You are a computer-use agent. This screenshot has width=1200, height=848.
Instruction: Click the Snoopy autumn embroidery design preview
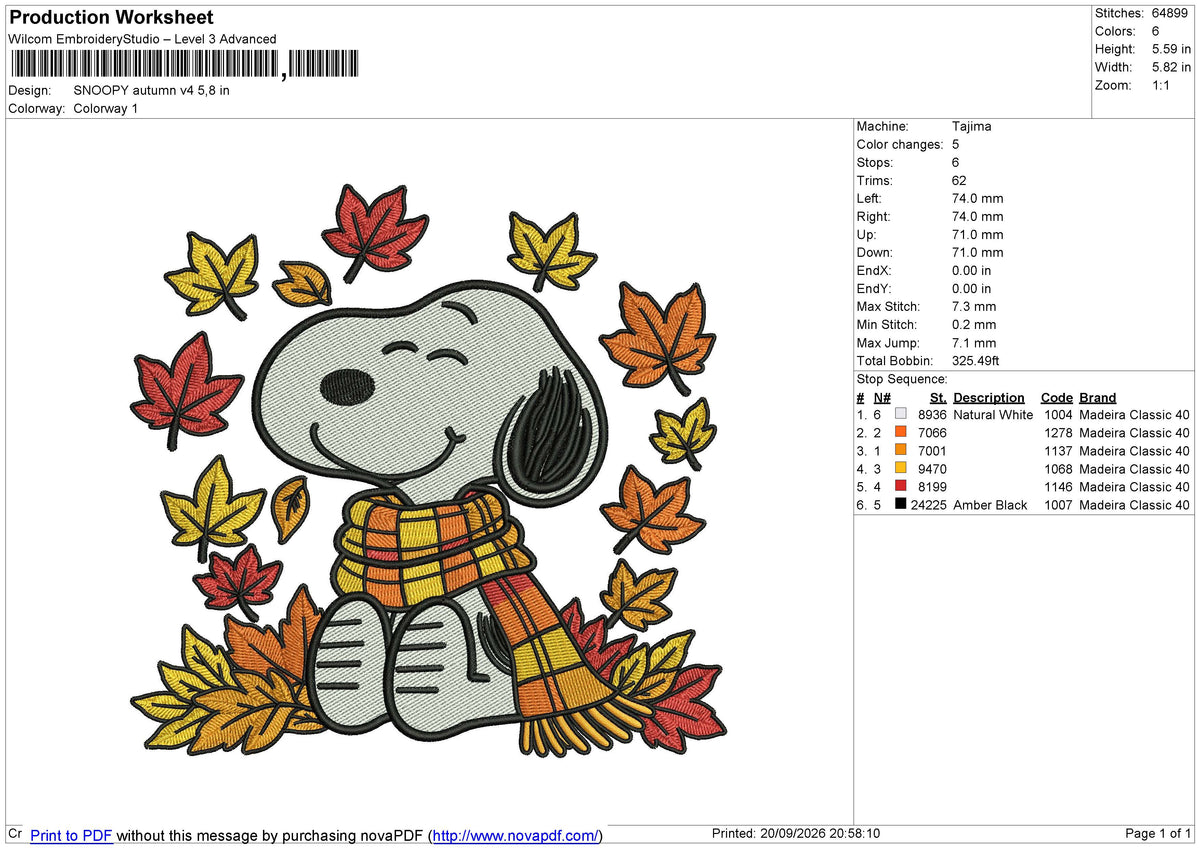point(429,472)
